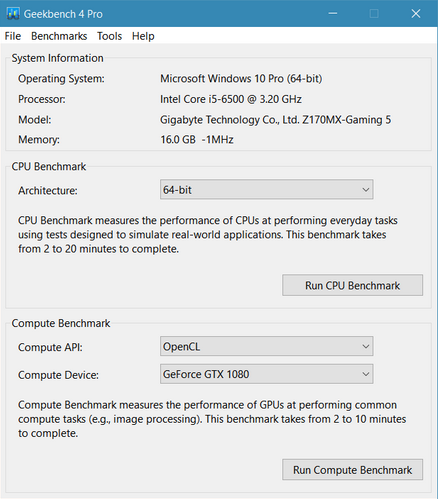
Task: Click the CPU Benchmark description paragraph
Action: (x=208, y=235)
